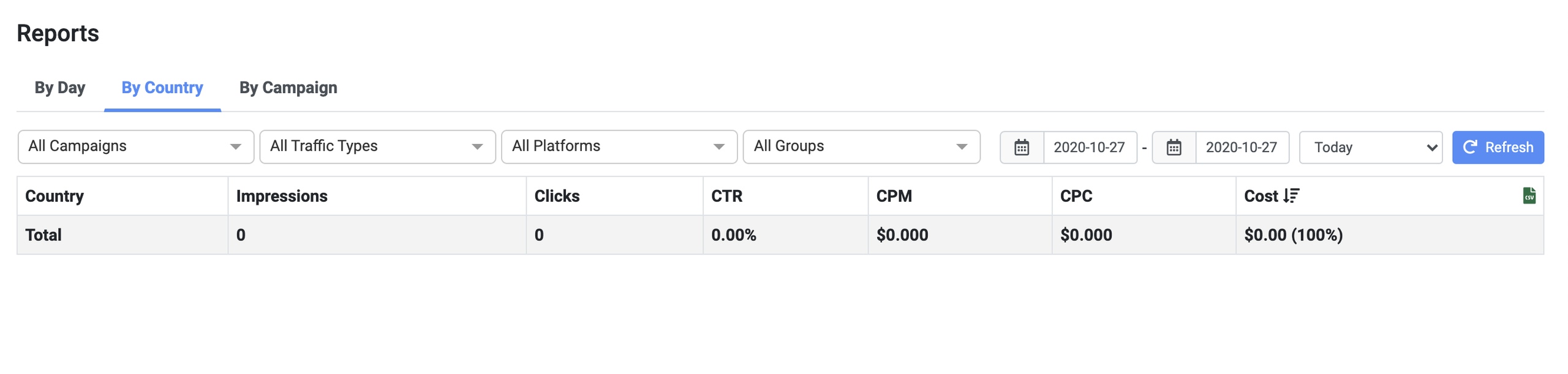Click the CTR column header
Viewport: 1568px width, 374px height.
tap(726, 196)
